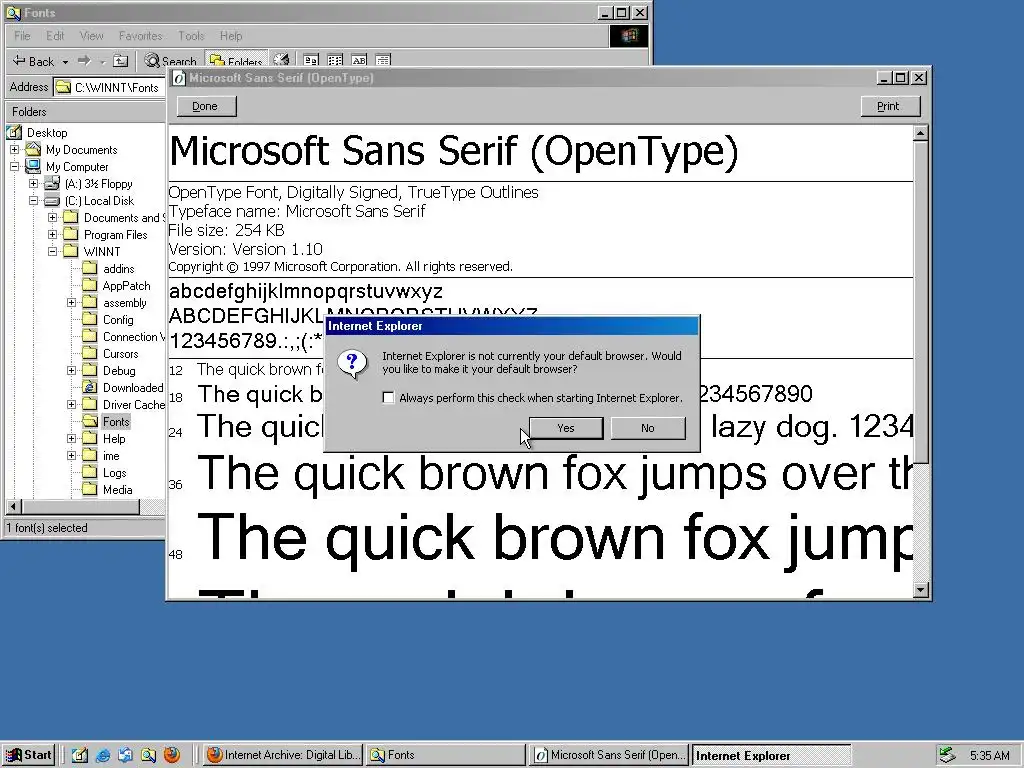Collapse My Computer tree node
The height and width of the screenshot is (768, 1024).
[15, 167]
